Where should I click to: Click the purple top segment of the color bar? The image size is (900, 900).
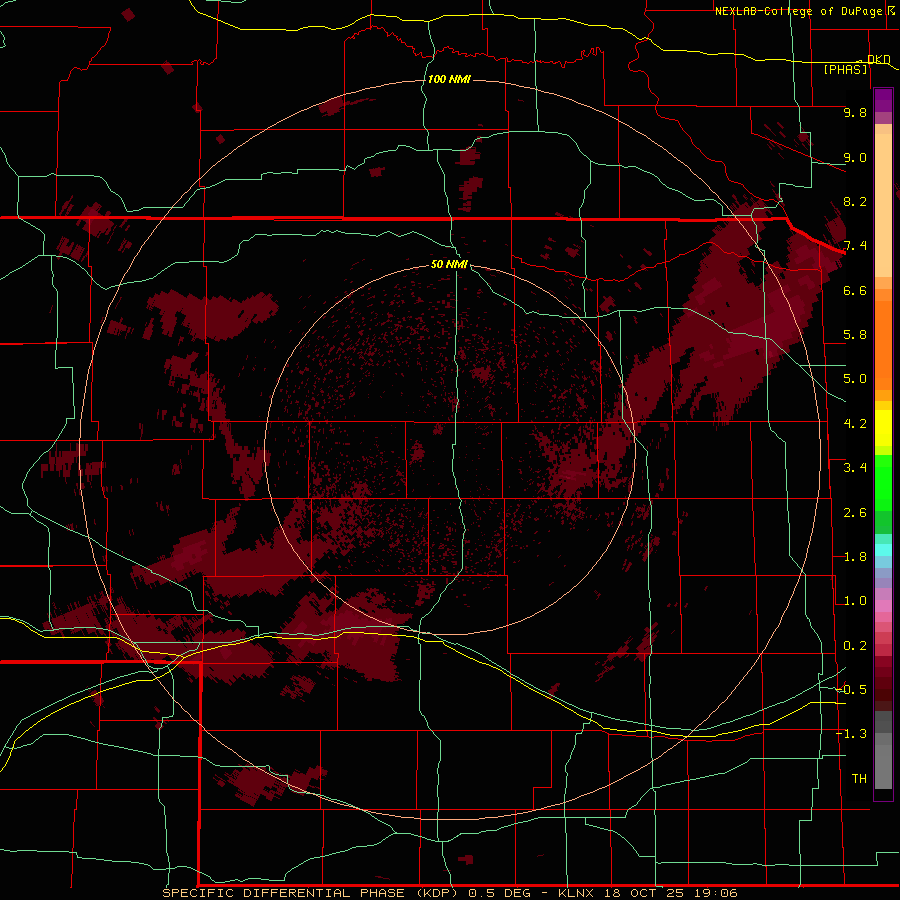click(883, 100)
